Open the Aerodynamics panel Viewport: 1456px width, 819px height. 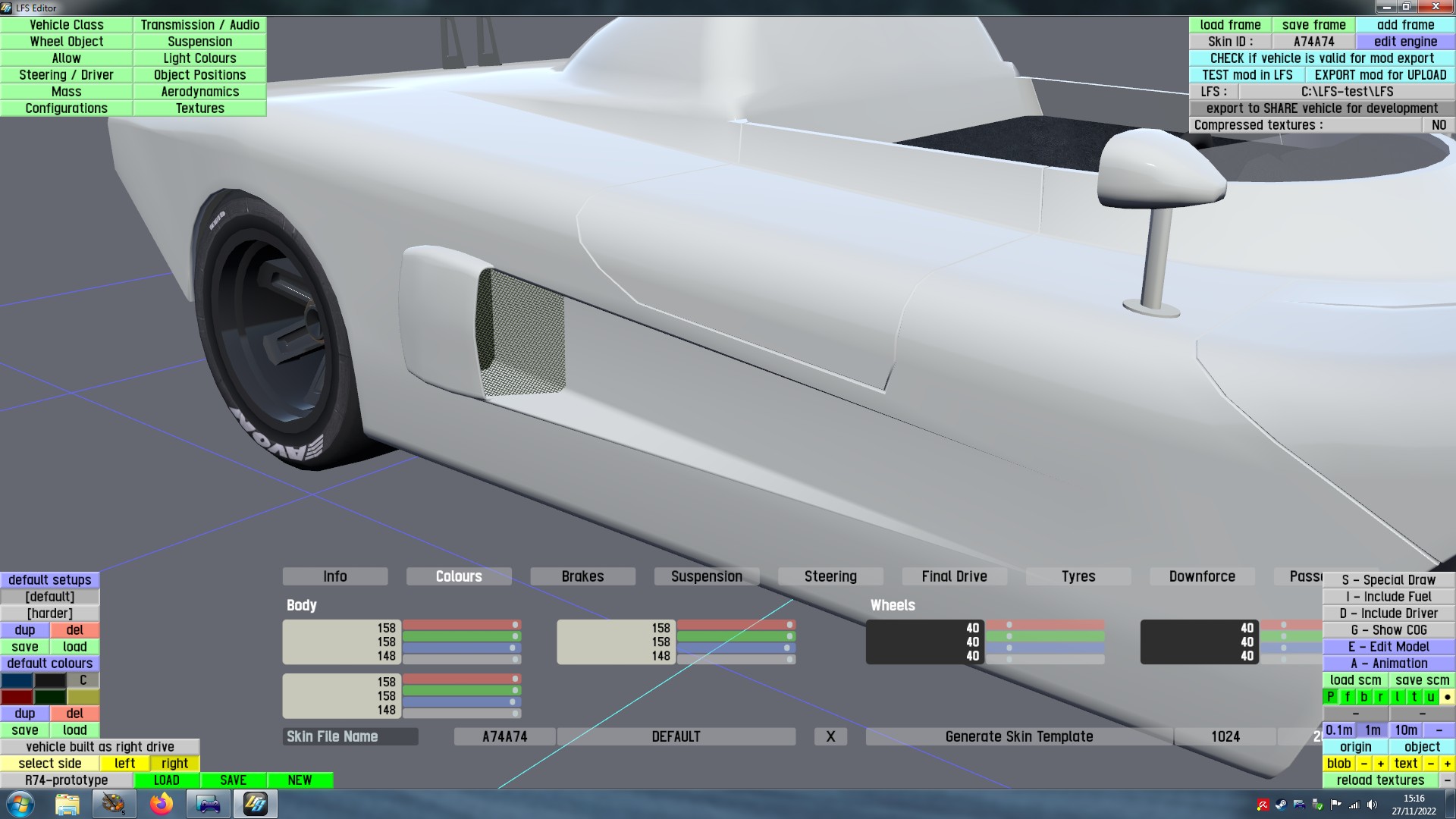199,92
